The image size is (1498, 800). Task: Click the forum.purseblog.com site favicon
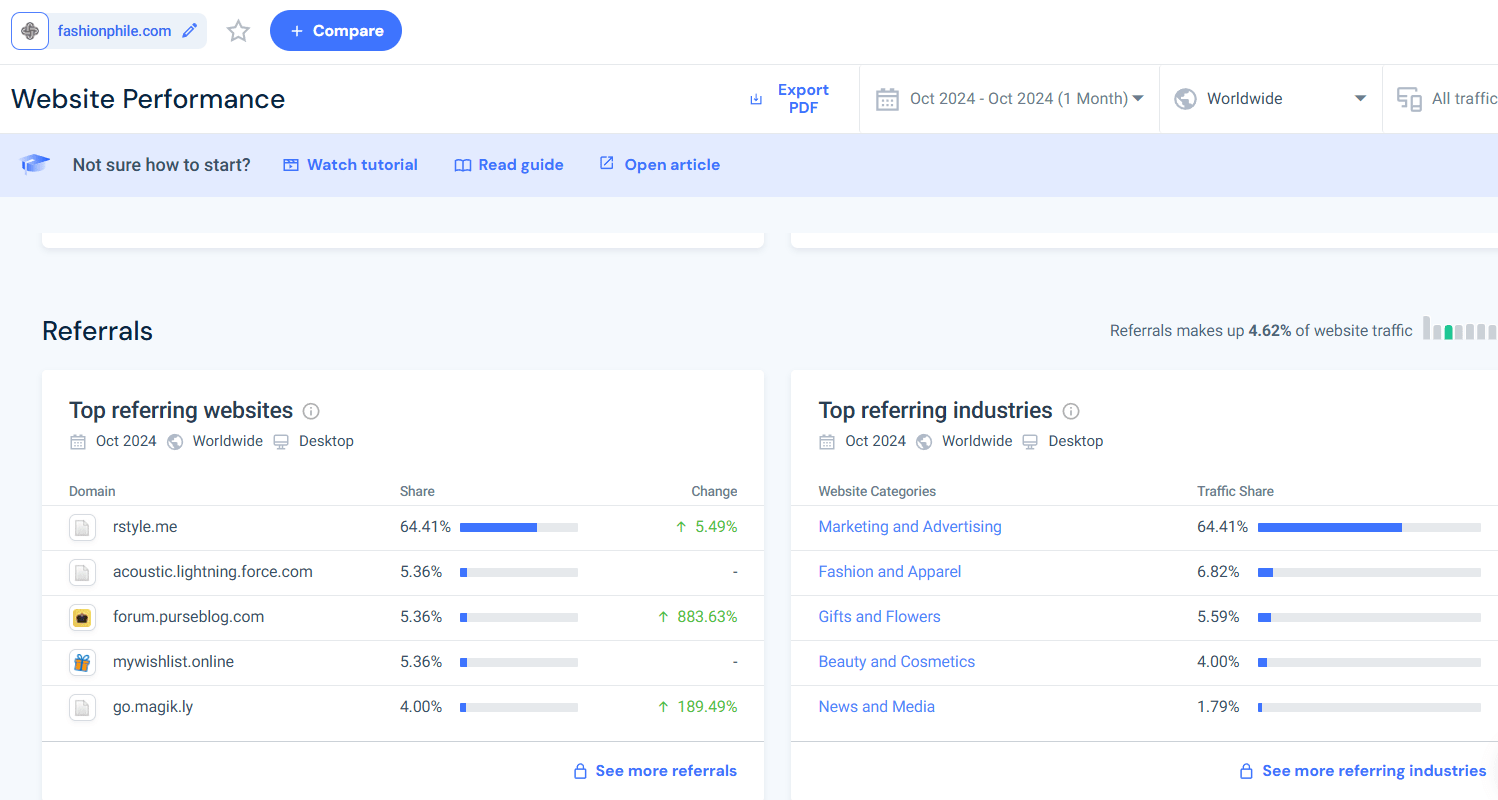tap(82, 617)
